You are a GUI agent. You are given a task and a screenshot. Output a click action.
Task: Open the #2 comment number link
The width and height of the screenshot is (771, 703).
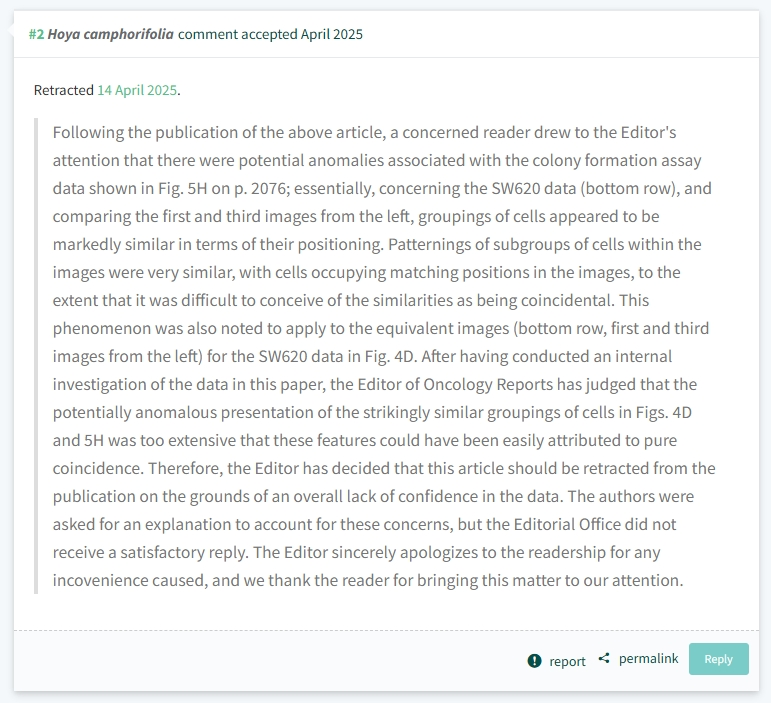tap(36, 34)
